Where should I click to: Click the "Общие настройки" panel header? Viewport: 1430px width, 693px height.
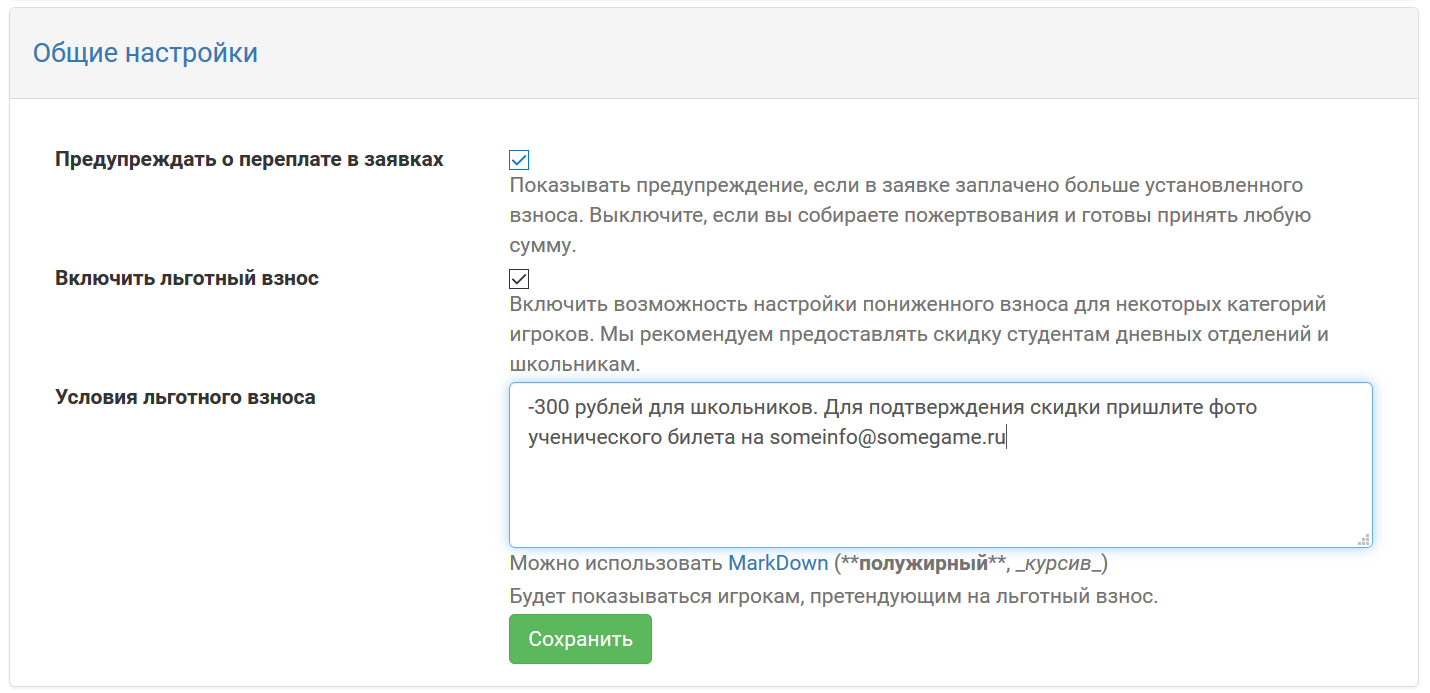point(146,52)
